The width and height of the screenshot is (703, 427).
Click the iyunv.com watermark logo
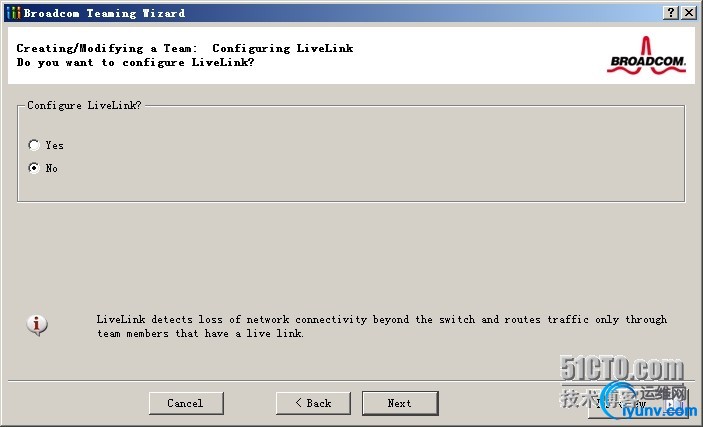648,401
